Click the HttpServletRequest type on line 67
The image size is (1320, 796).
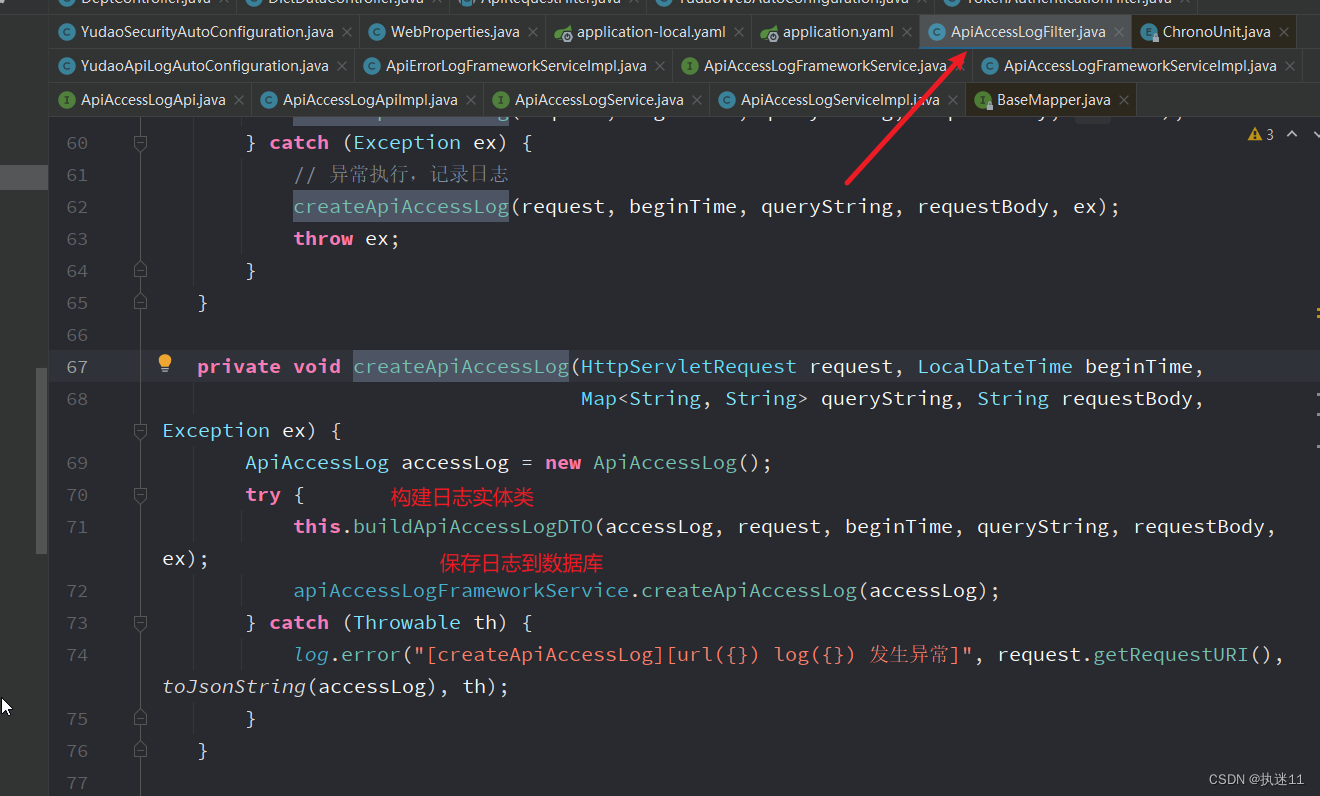[689, 367]
